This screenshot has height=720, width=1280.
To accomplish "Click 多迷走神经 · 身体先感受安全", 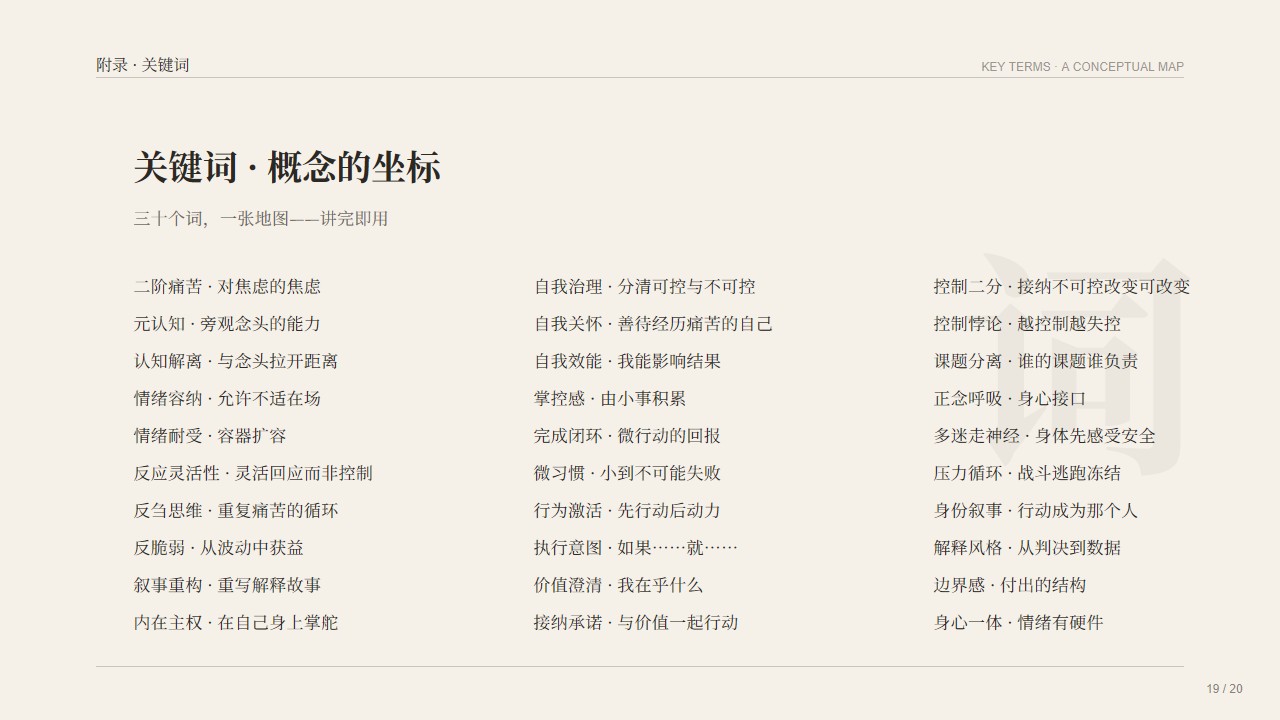I will pyautogui.click(x=1045, y=436).
